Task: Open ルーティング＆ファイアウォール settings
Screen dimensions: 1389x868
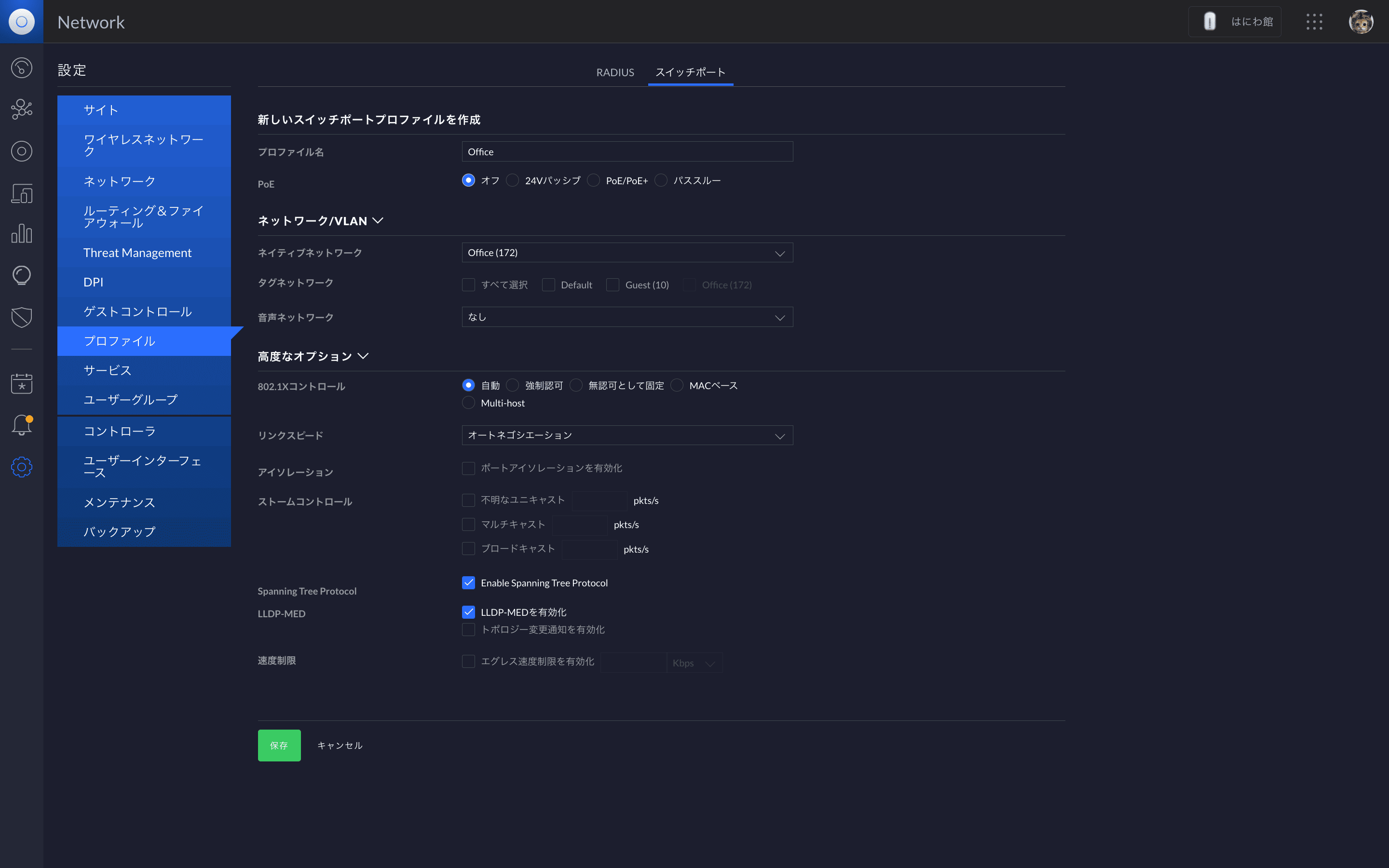Action: (x=144, y=217)
